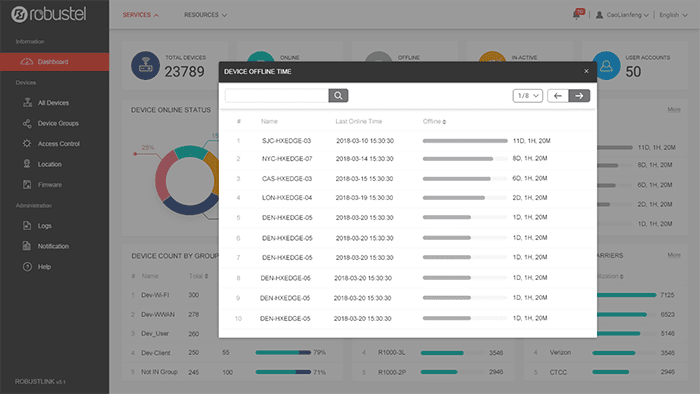Viewport: 700px width, 394px height.
Task: Open the English language dropdown
Action: (673, 15)
